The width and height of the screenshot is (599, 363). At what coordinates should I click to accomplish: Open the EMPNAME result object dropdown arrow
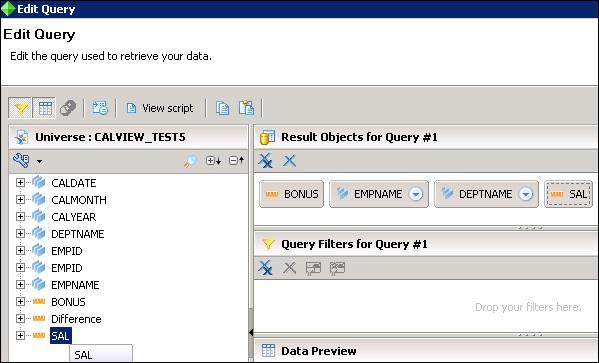(416, 194)
